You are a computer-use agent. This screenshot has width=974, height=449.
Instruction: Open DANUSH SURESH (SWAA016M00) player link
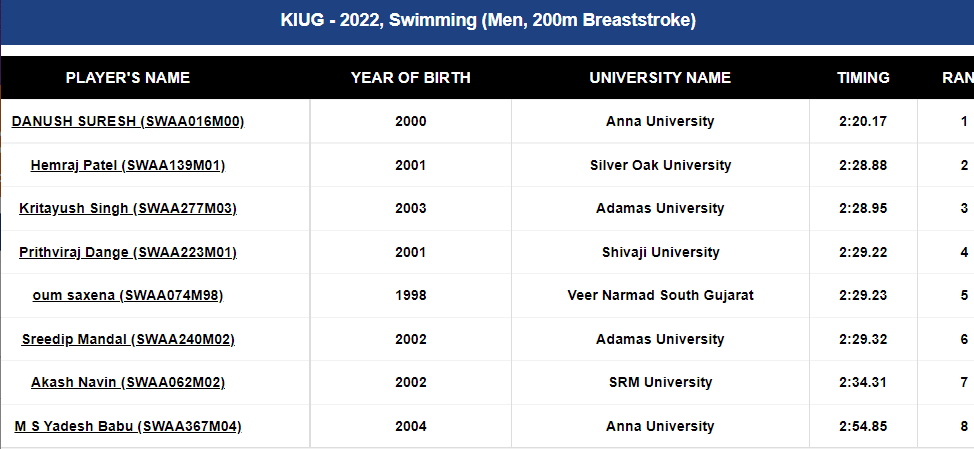coord(128,121)
